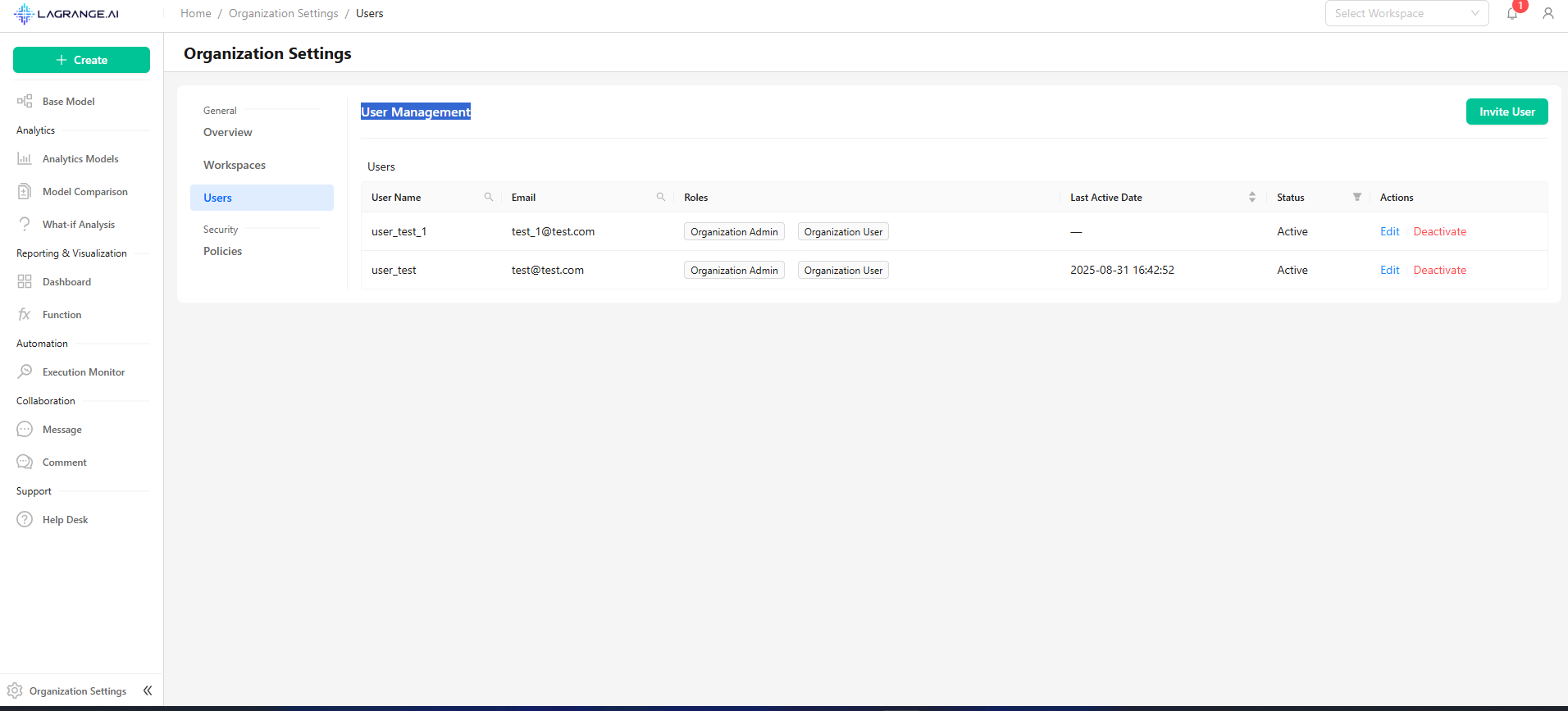Click the Users table title
This screenshot has height=711, width=1568.
(x=381, y=166)
